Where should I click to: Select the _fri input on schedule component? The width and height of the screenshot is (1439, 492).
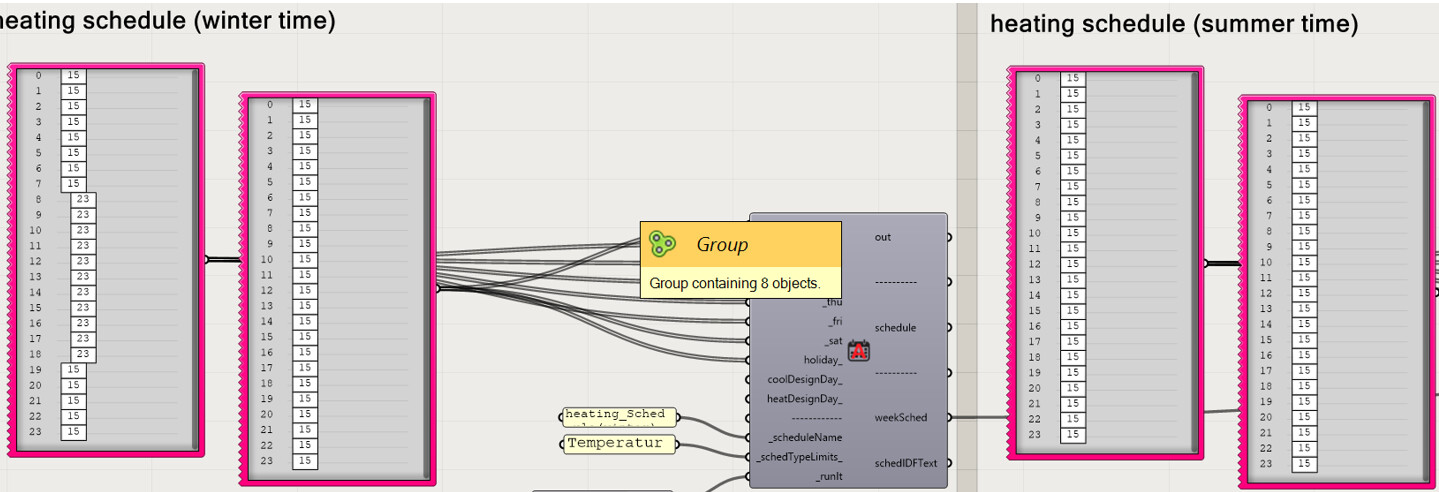pyautogui.click(x=833, y=321)
